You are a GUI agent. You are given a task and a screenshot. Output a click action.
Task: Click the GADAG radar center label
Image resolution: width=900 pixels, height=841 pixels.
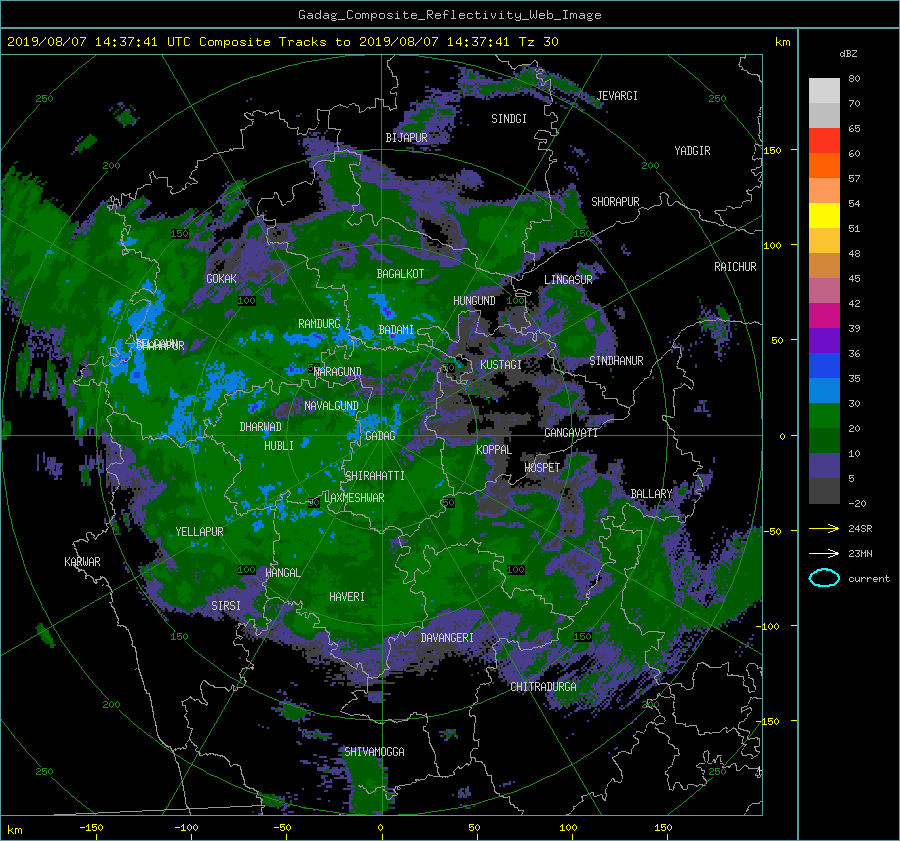pos(380,436)
